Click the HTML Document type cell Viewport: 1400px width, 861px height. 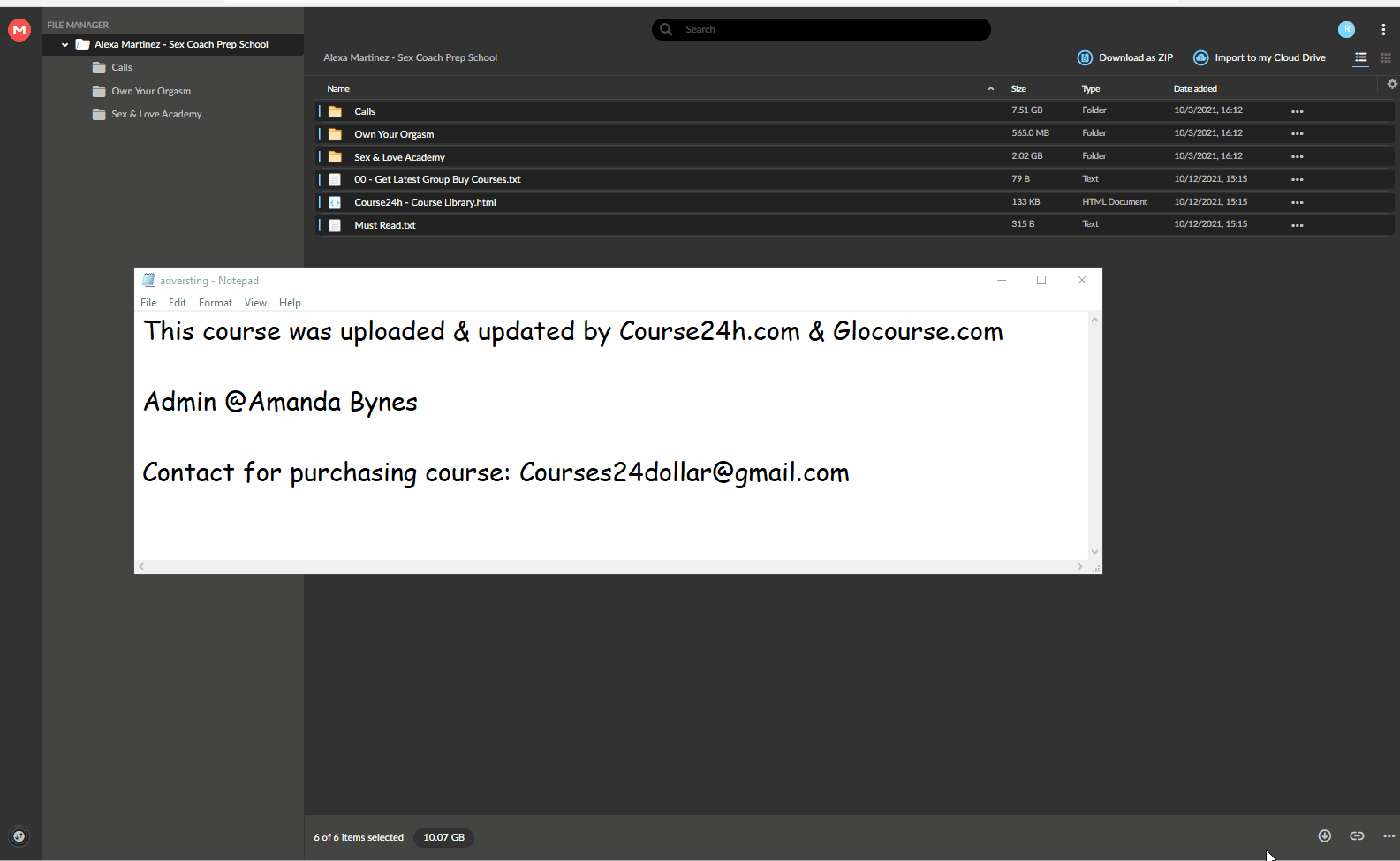pos(1115,202)
